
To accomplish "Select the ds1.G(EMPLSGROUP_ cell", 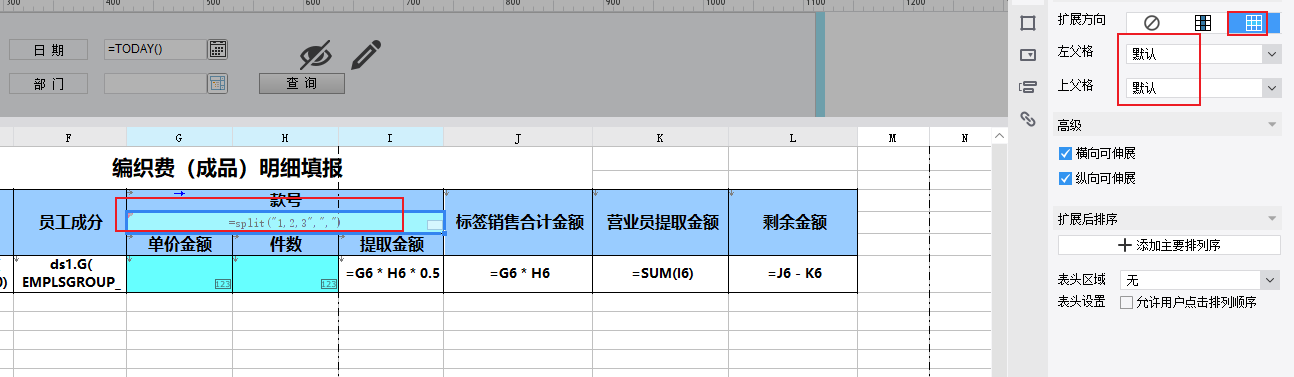I will coord(70,274).
